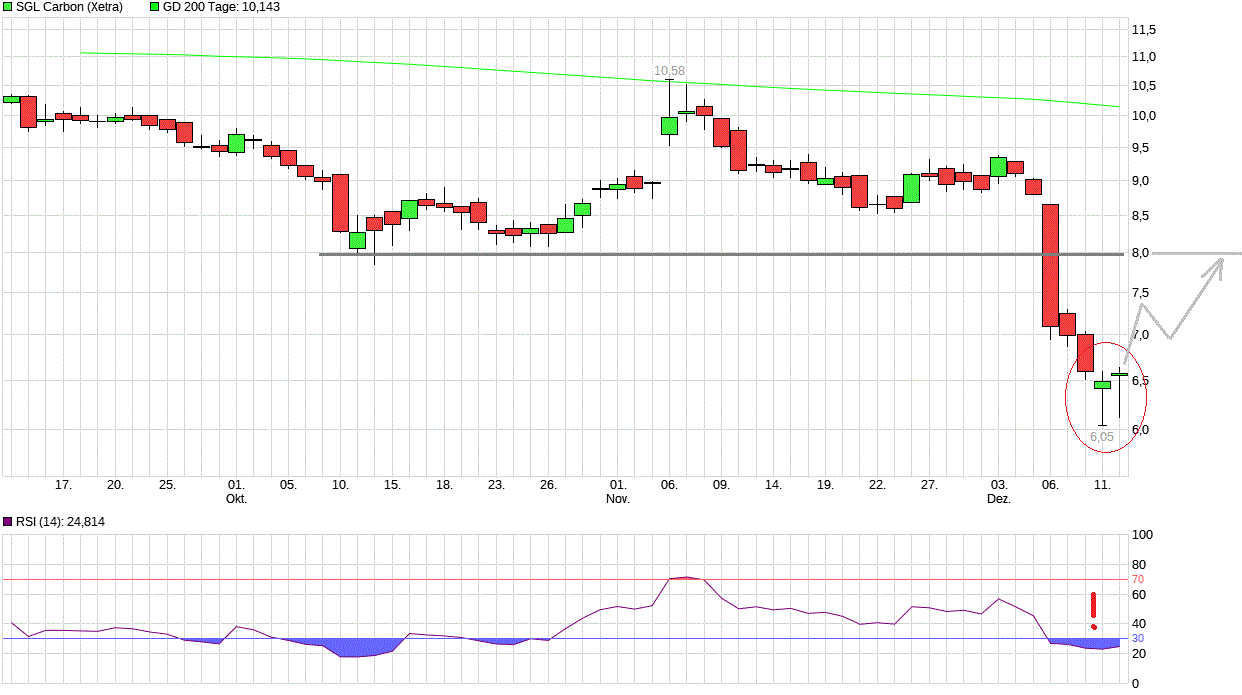Click the red 70 RSI level label

1137,579
